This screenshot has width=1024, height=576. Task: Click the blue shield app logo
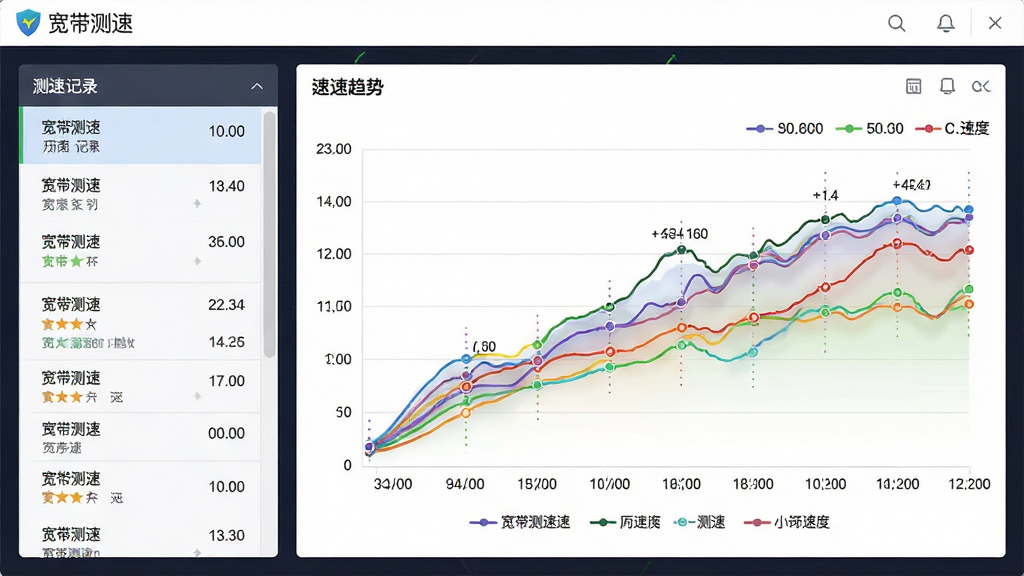coord(28,23)
